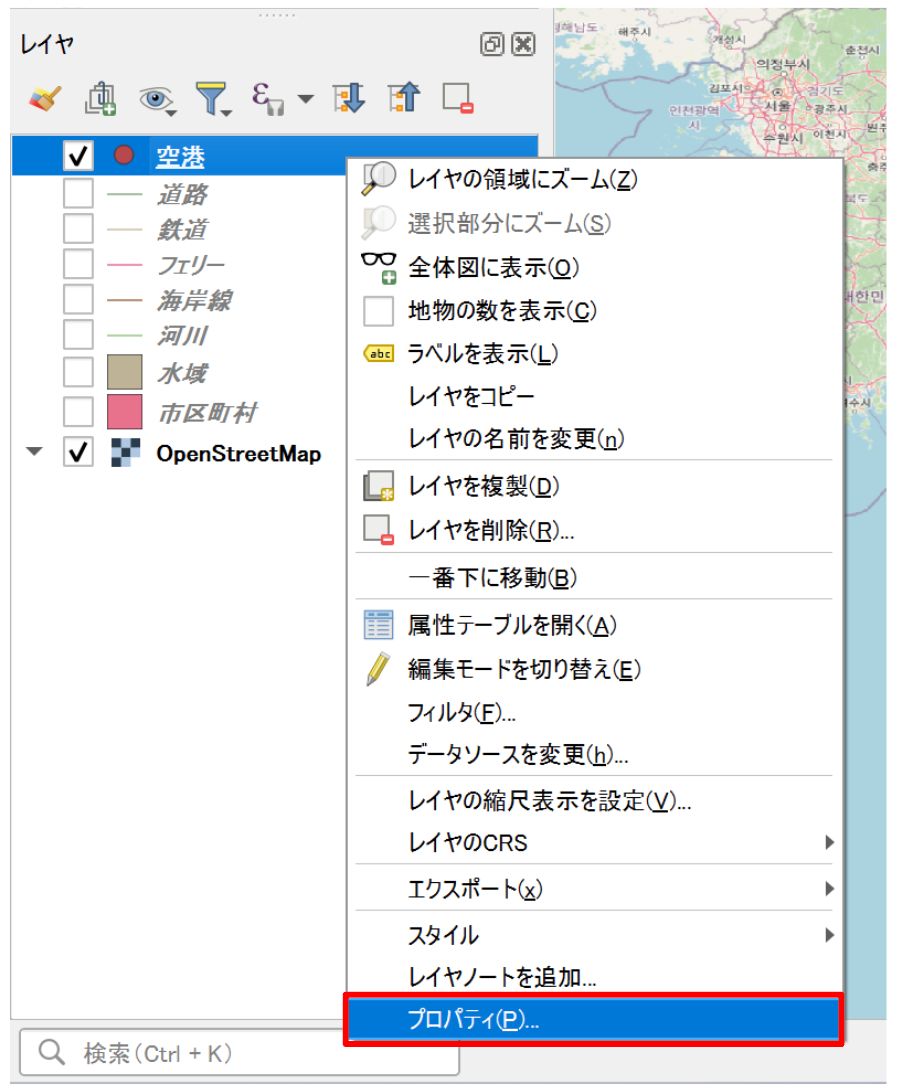
Task: Enable the 道路 layer checkbox
Action: point(78,193)
